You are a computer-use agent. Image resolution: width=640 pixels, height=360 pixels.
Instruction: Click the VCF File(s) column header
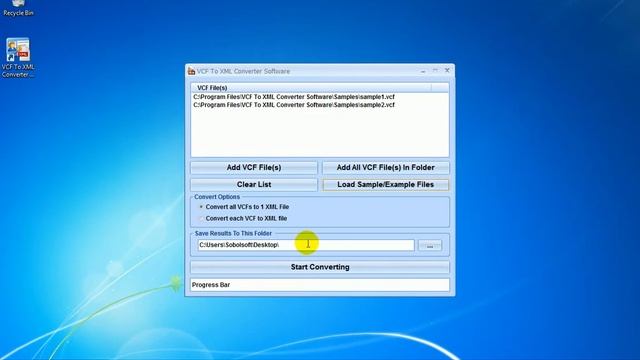pyautogui.click(x=311, y=88)
